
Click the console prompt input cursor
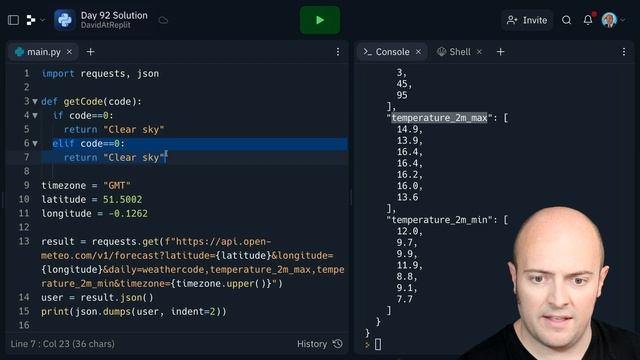(x=378, y=344)
